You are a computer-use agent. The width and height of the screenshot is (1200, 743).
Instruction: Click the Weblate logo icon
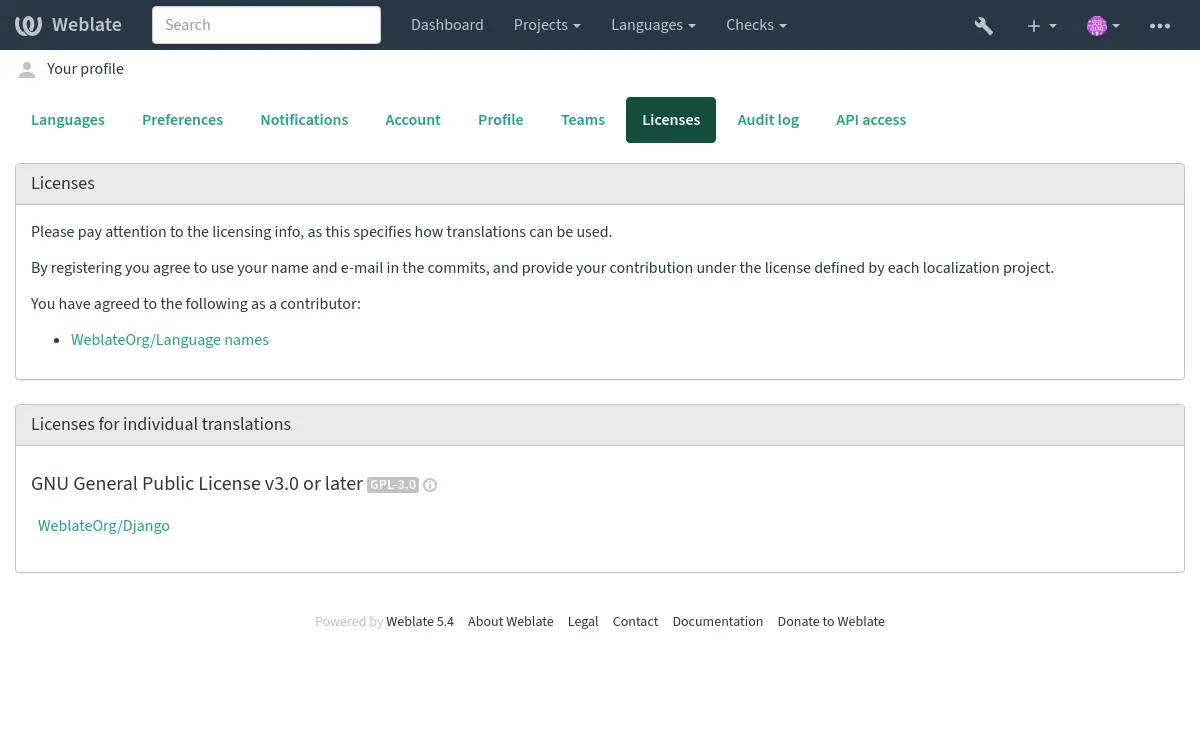click(28, 25)
